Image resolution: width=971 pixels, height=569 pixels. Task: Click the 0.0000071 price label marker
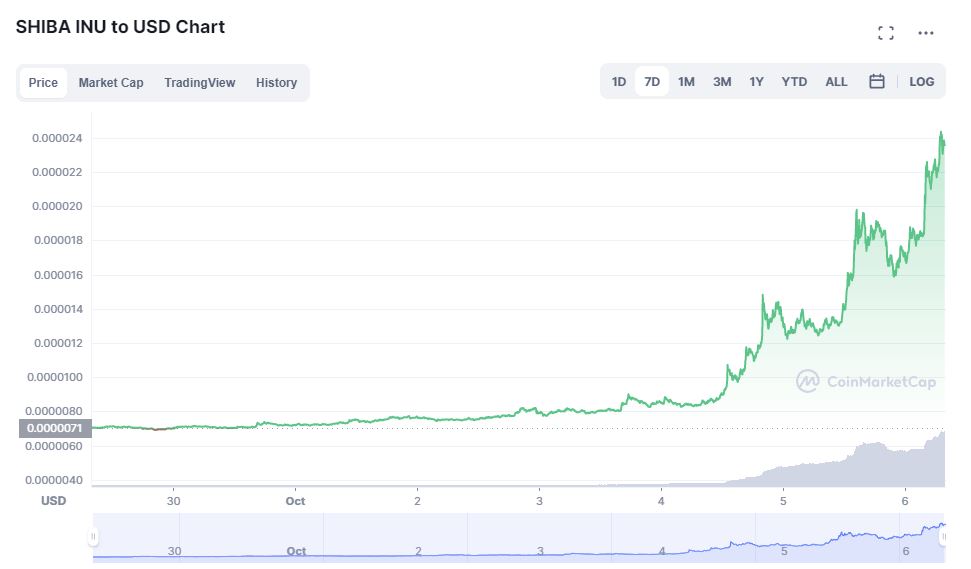pyautogui.click(x=55, y=428)
